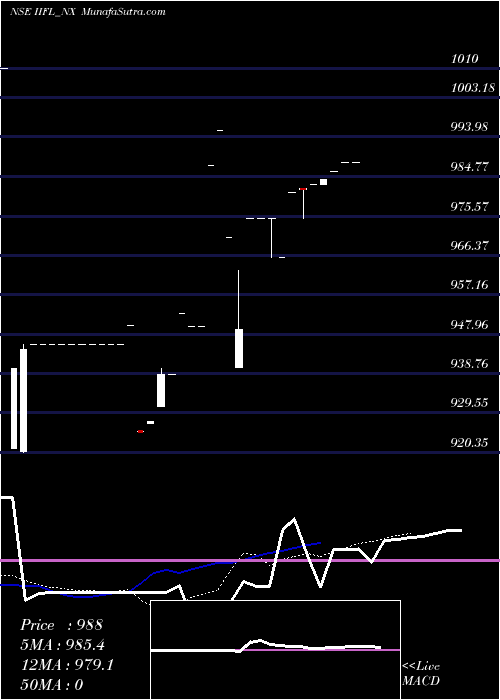The height and width of the screenshot is (700, 500).
Task: Click the 947.96 price level label
Action: pos(469,324)
